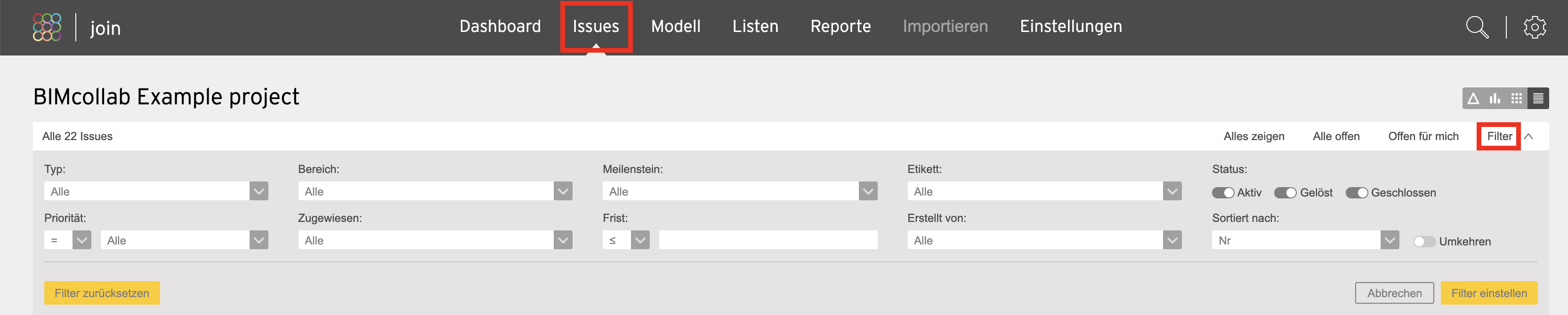Click the Filter einstellen button
1568x315 pixels.
pos(1489,292)
